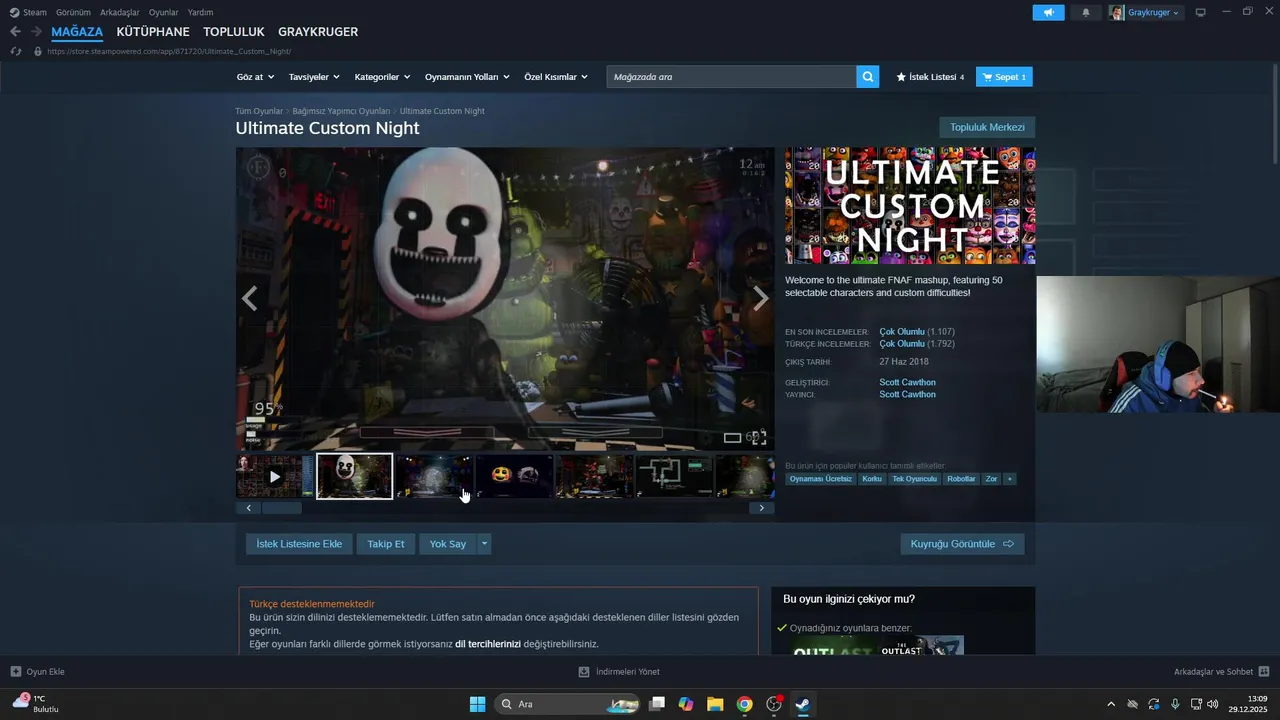Open the Scott Cawthon developer link
Viewport: 1280px width, 720px height.
pyautogui.click(x=907, y=382)
